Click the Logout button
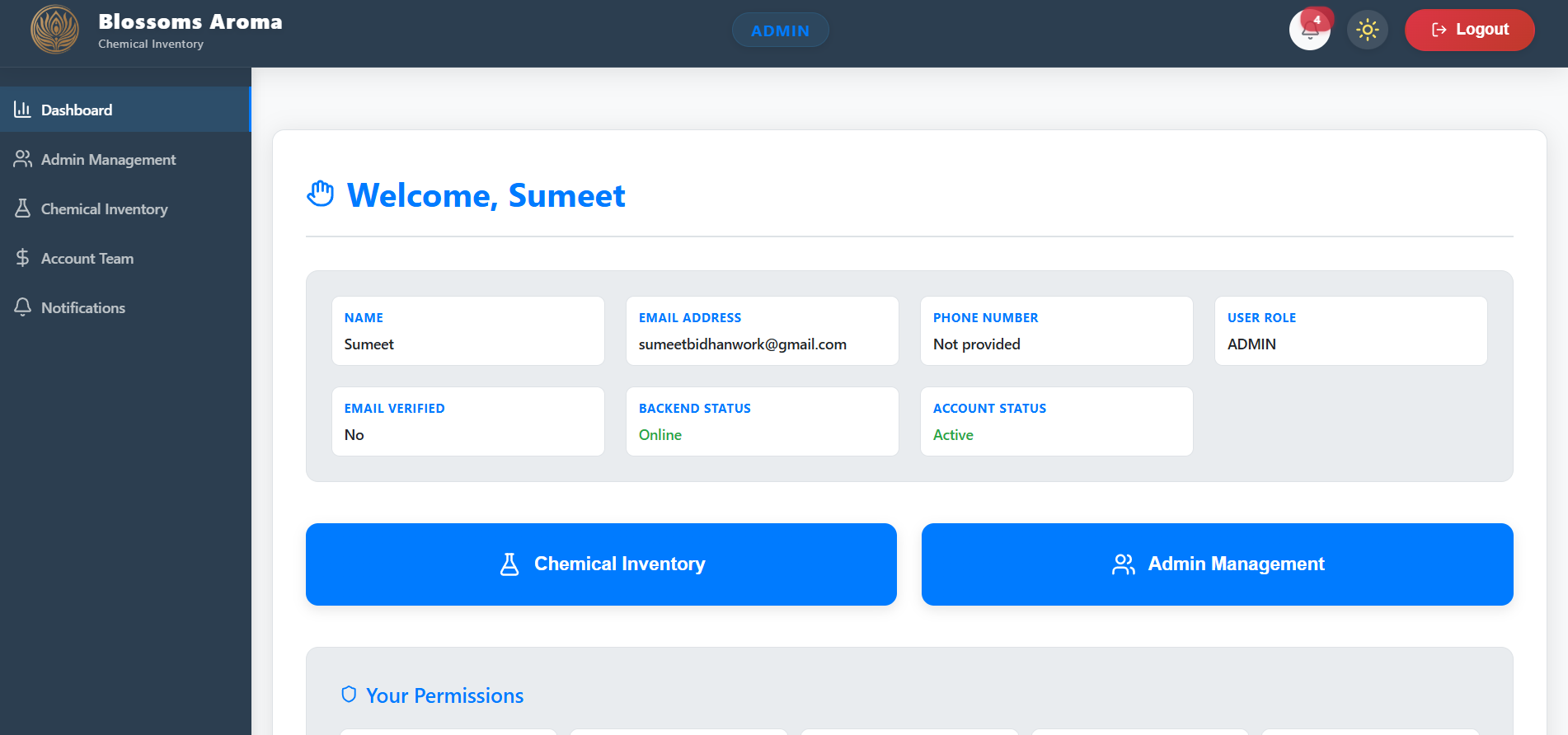 pyautogui.click(x=1470, y=30)
